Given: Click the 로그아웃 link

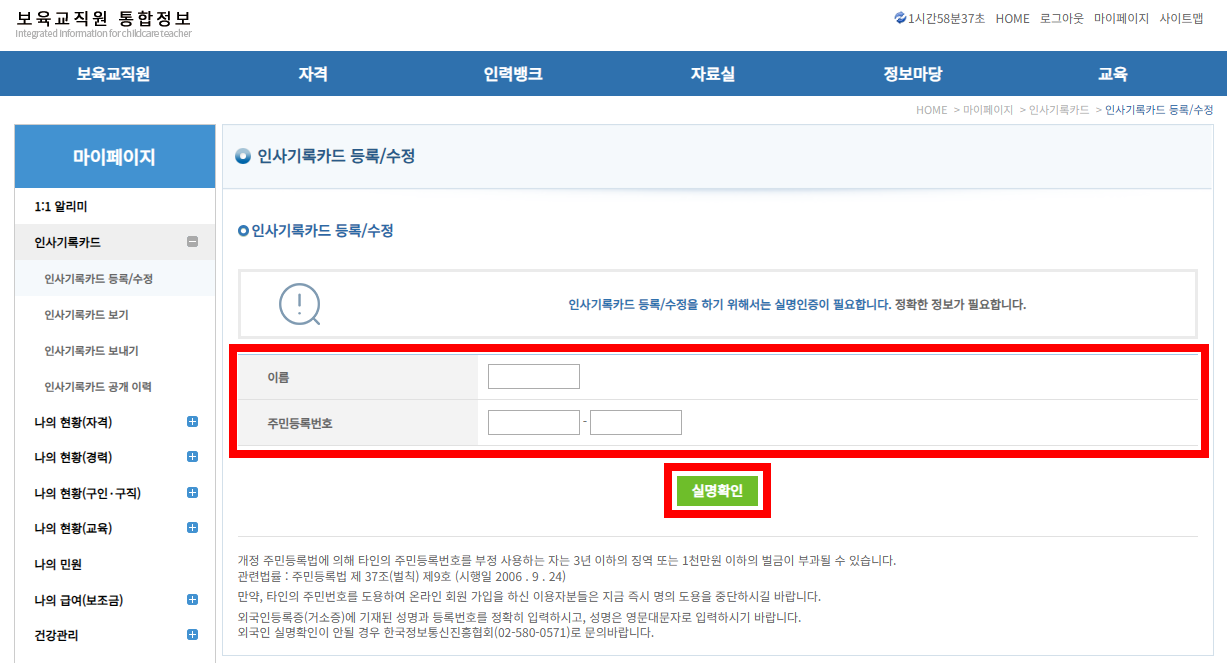Looking at the screenshot, I should point(1061,19).
